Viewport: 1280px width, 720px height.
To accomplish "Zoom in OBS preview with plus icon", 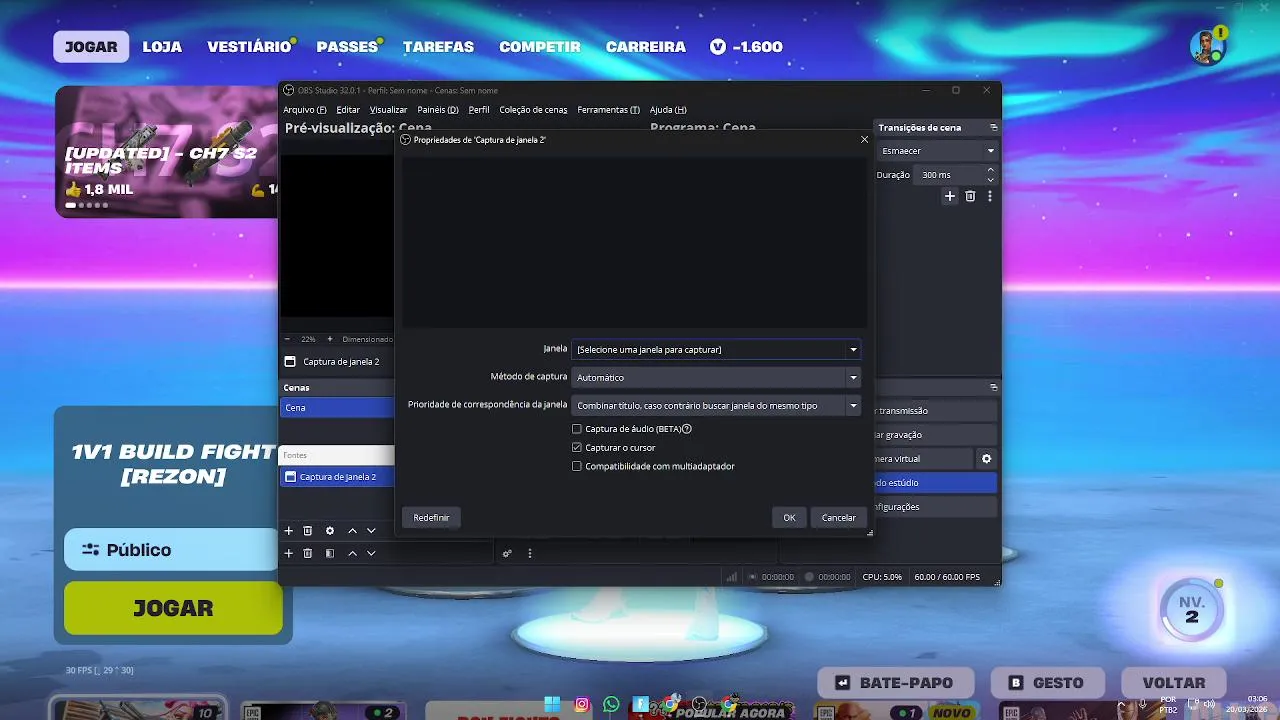I will [330, 339].
